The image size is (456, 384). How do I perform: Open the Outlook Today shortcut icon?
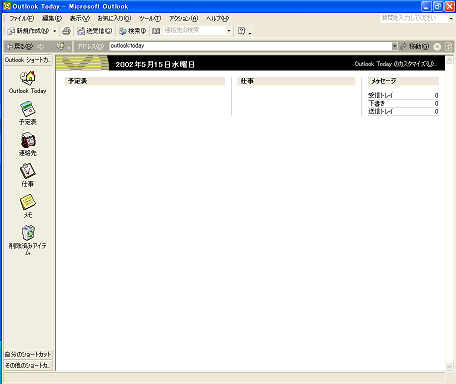pyautogui.click(x=28, y=78)
